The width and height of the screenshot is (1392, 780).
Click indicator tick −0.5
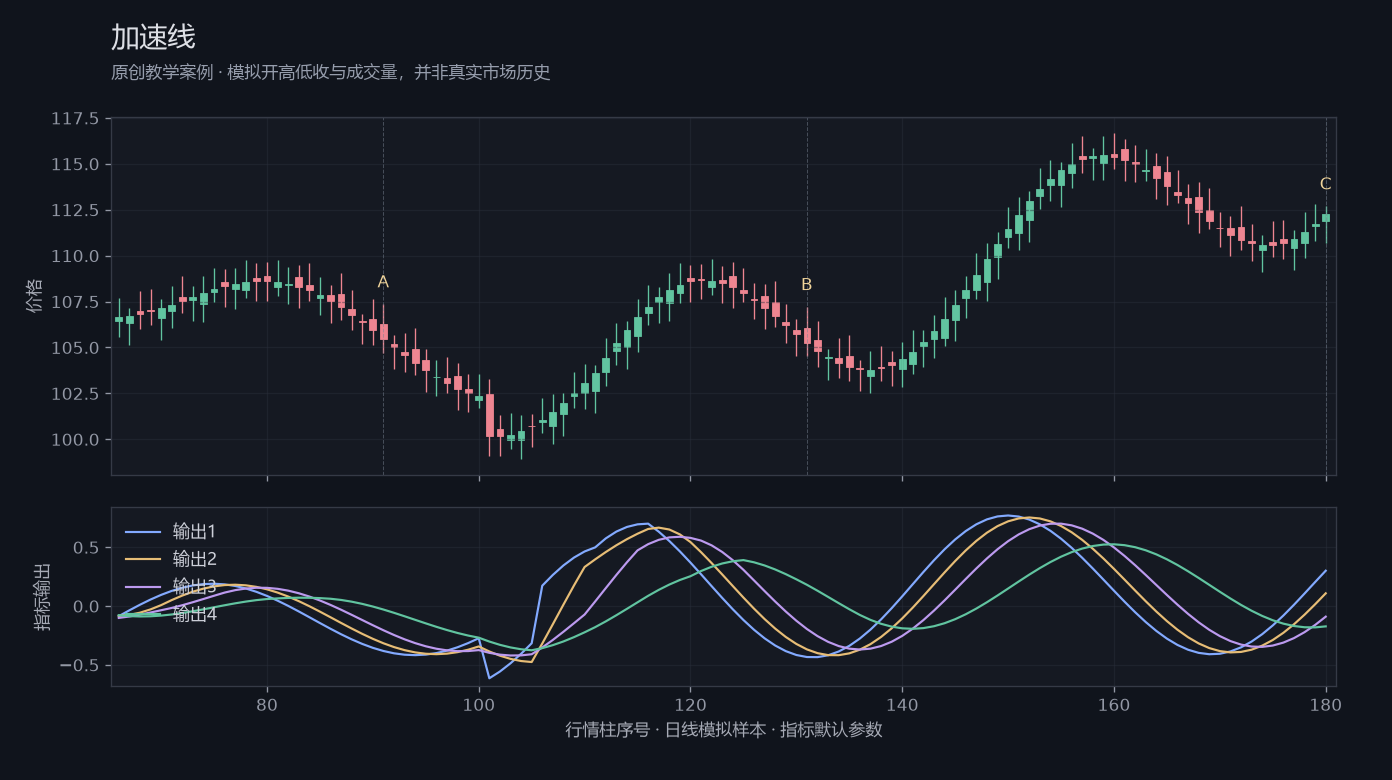[79, 666]
